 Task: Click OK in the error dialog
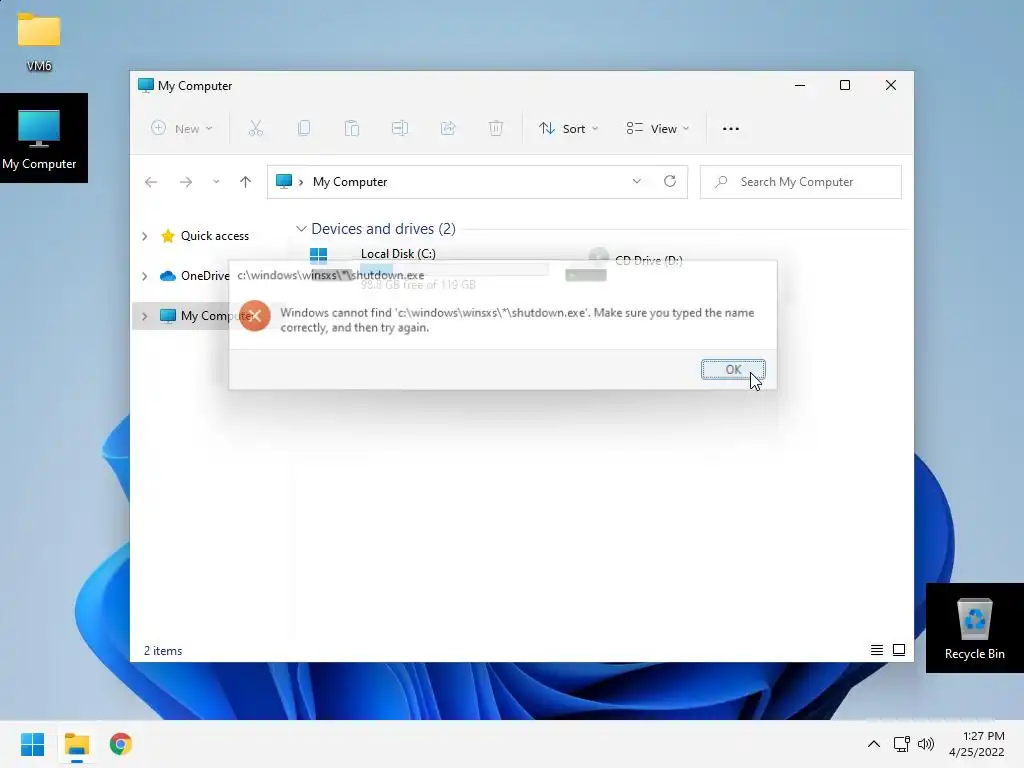click(733, 370)
